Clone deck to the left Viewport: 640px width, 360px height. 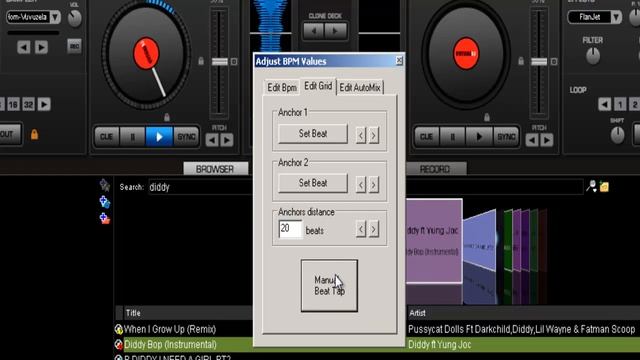point(314,31)
